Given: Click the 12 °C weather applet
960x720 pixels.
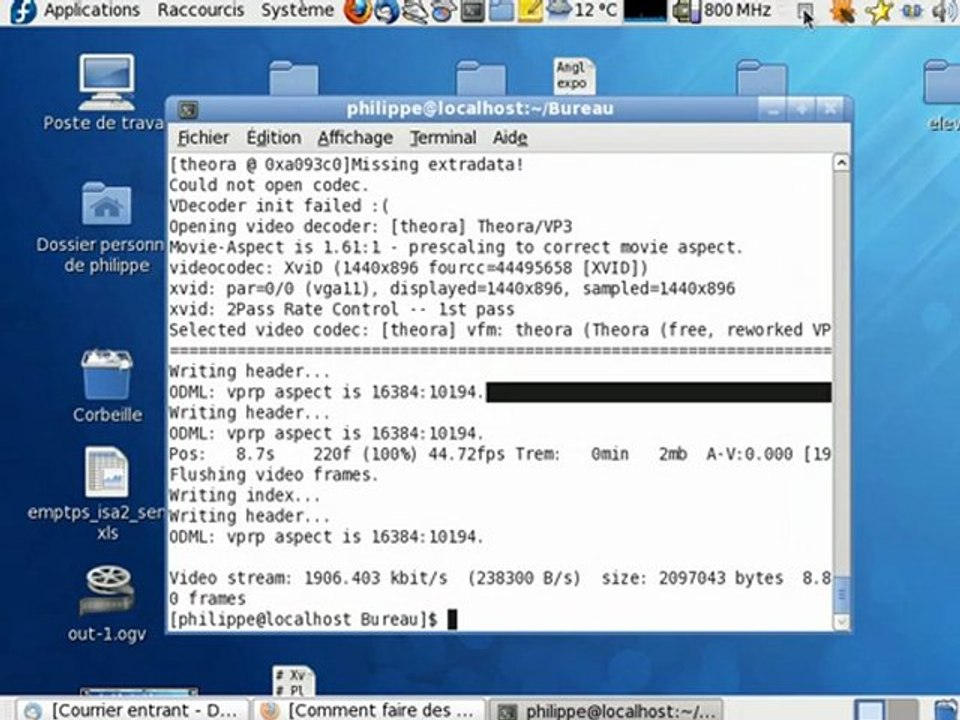Looking at the screenshot, I should point(582,10).
